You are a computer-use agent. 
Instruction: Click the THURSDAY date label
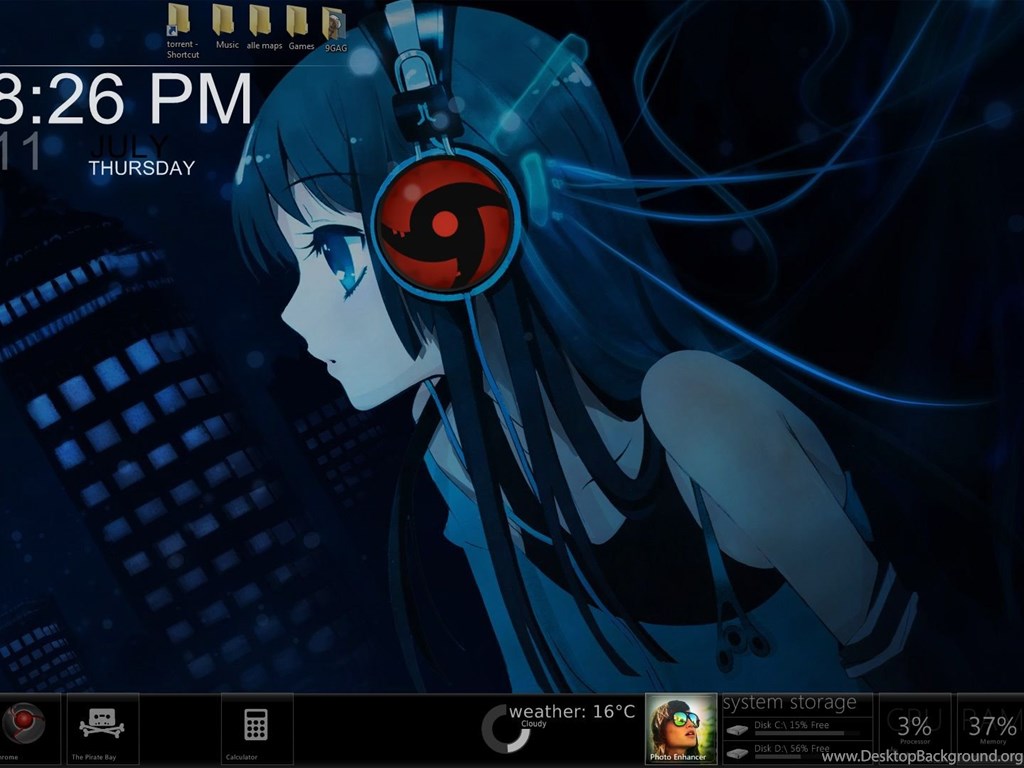[141, 168]
